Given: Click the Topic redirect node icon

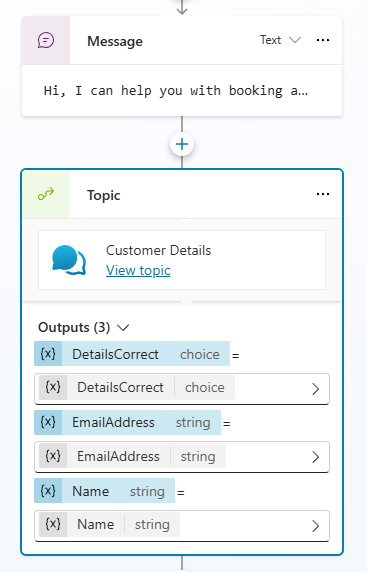Looking at the screenshot, I should (x=46, y=194).
